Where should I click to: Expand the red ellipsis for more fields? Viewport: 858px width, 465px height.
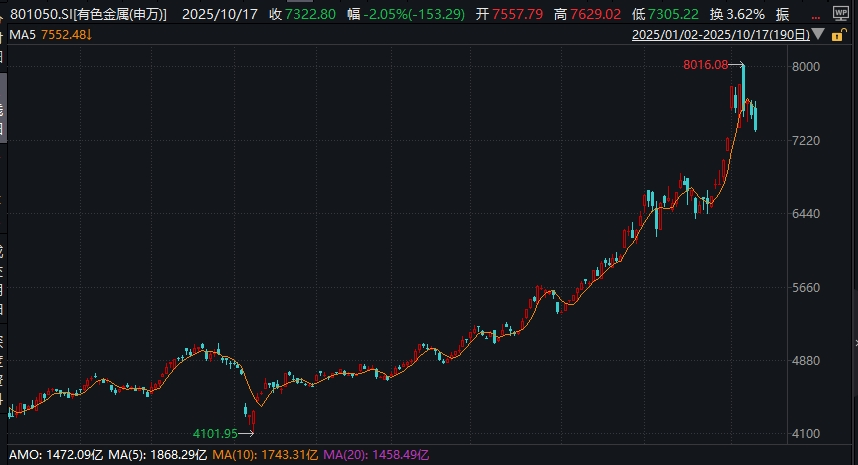tap(814, 15)
